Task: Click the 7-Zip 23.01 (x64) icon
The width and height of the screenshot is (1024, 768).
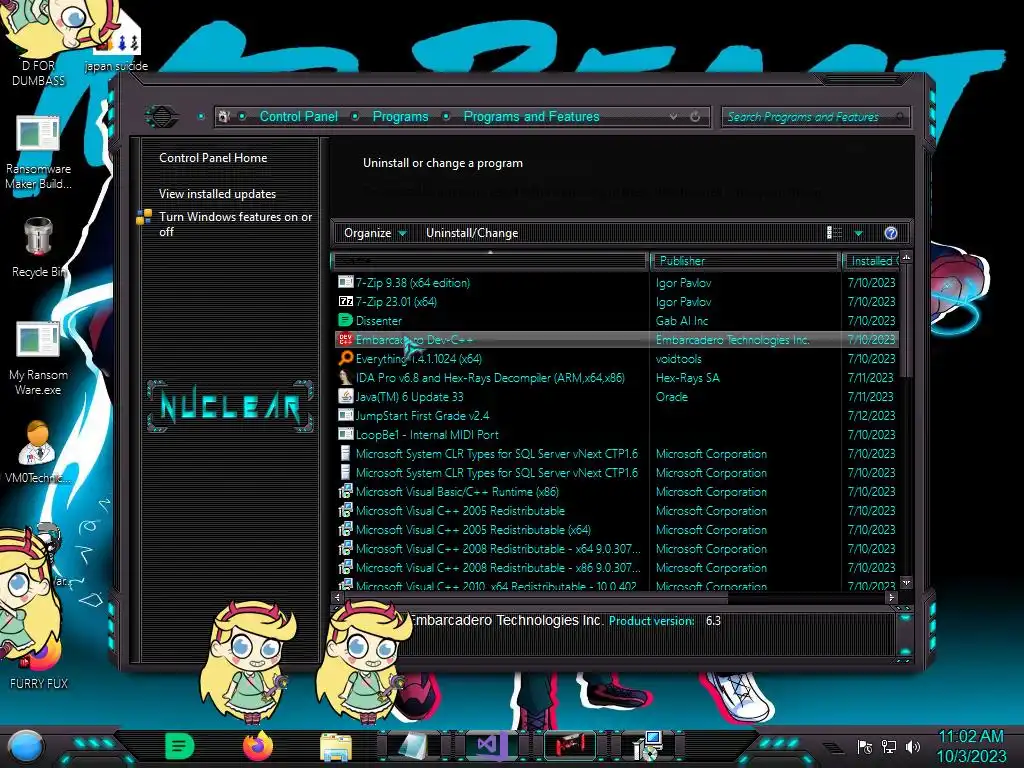Action: coord(345,302)
